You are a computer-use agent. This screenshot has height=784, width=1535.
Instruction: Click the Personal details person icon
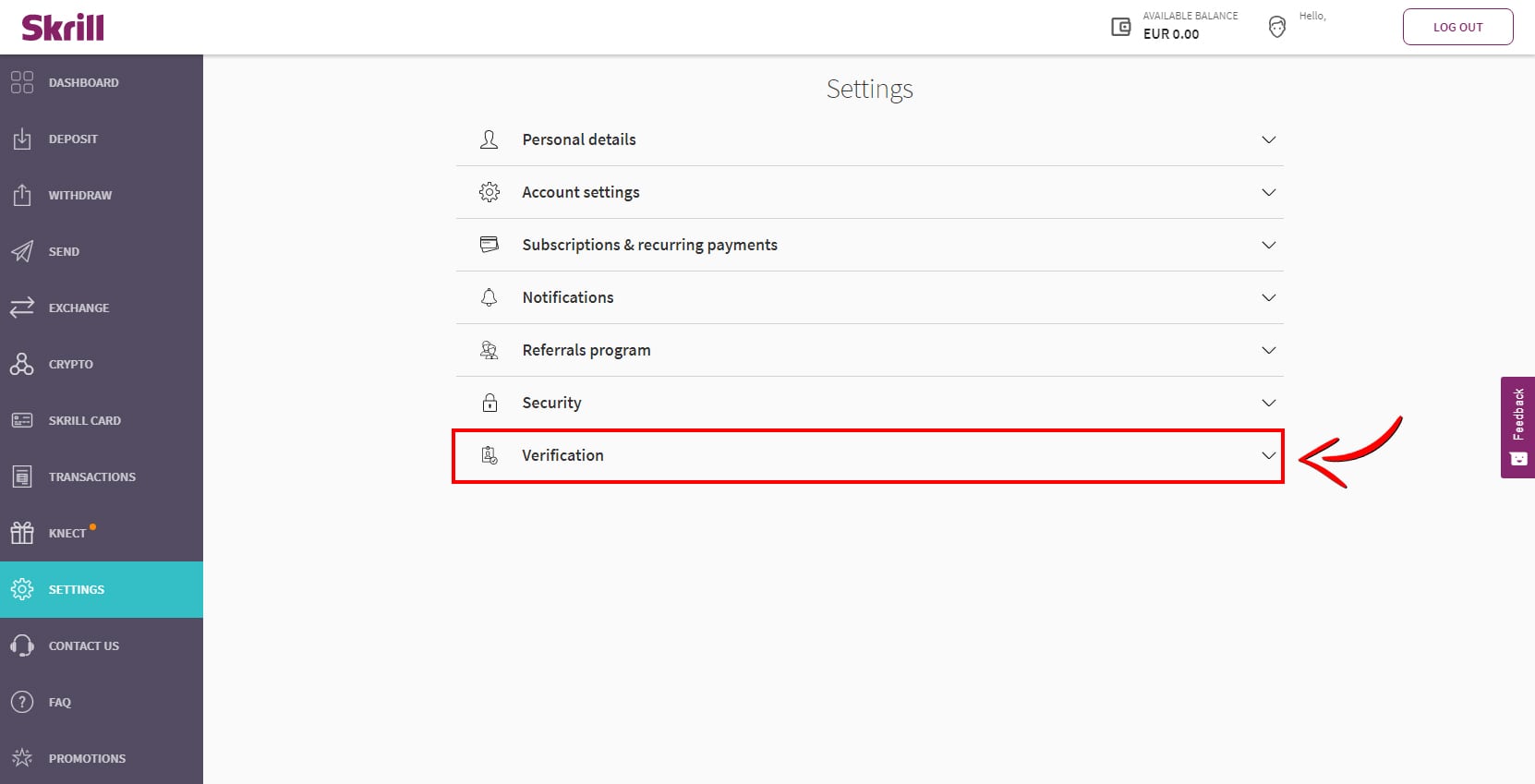(490, 139)
